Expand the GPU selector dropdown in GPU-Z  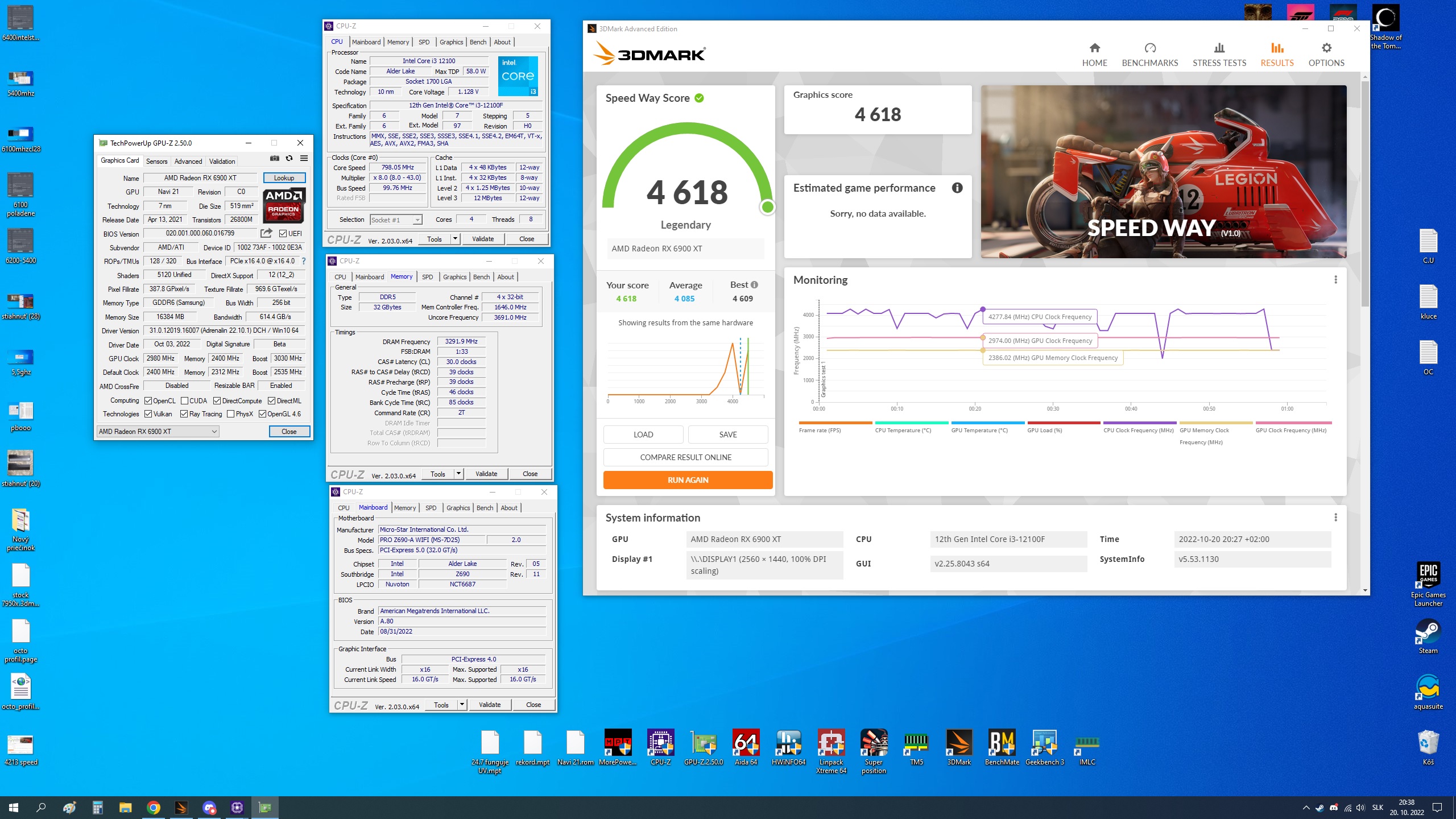pyautogui.click(x=214, y=432)
